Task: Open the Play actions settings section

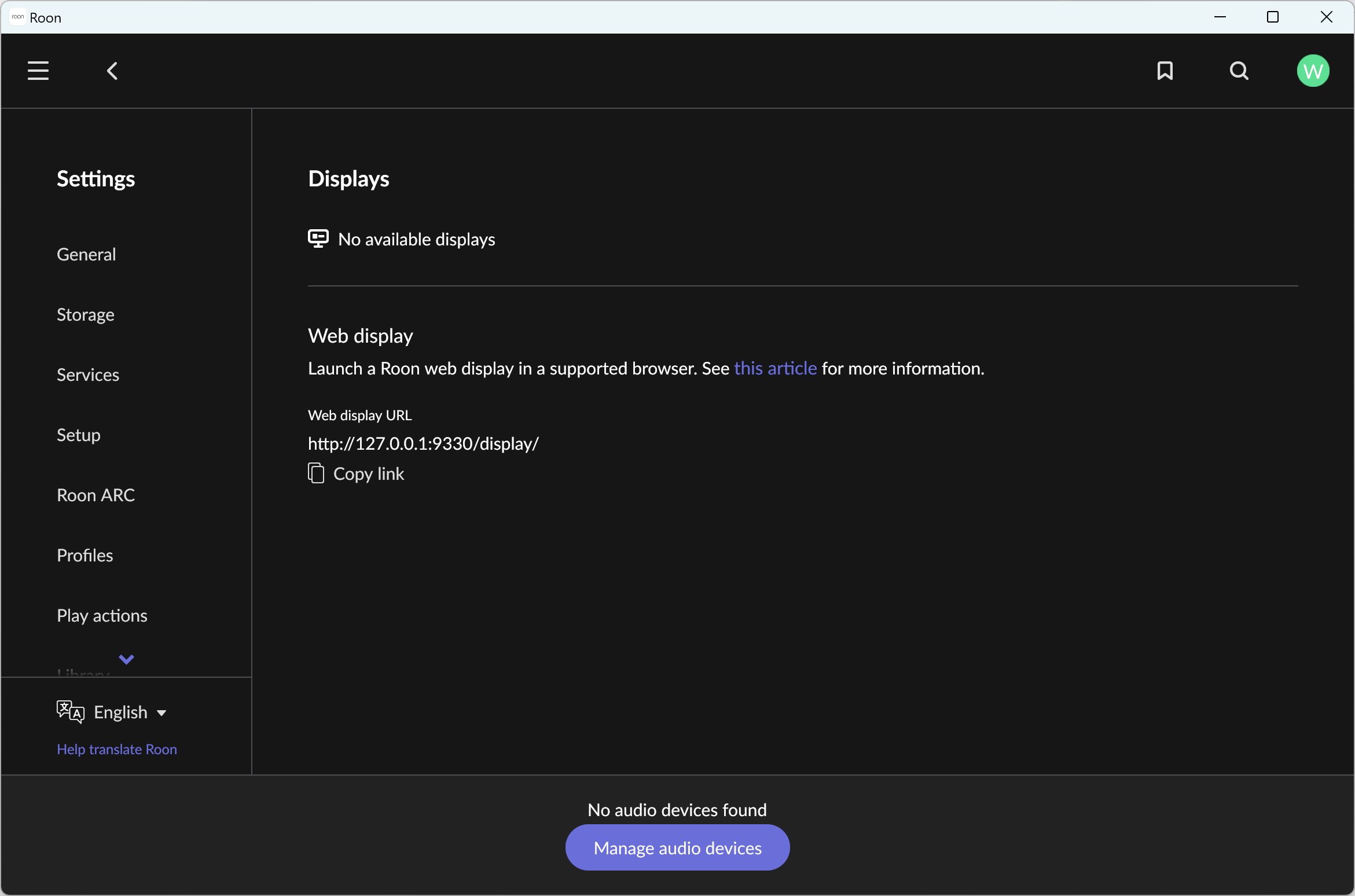Action: (x=102, y=615)
